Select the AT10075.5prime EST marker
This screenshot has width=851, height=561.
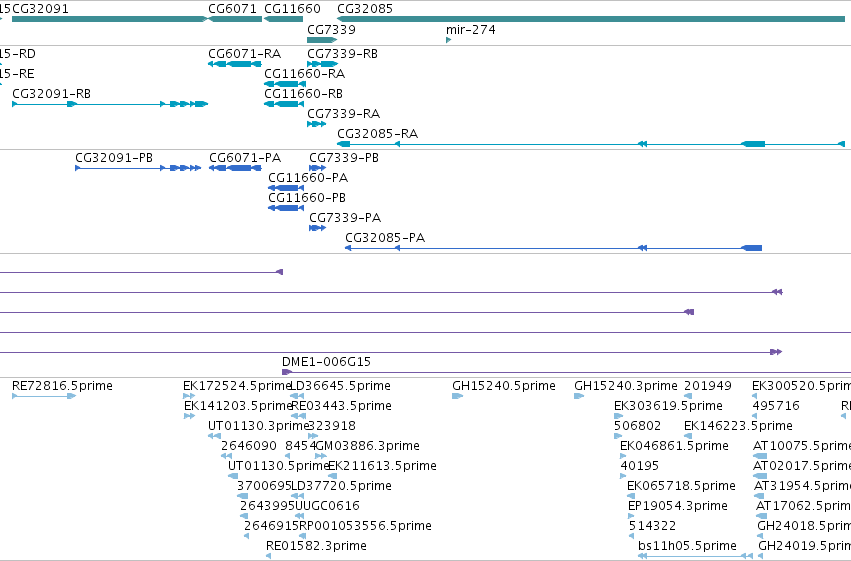(x=760, y=456)
